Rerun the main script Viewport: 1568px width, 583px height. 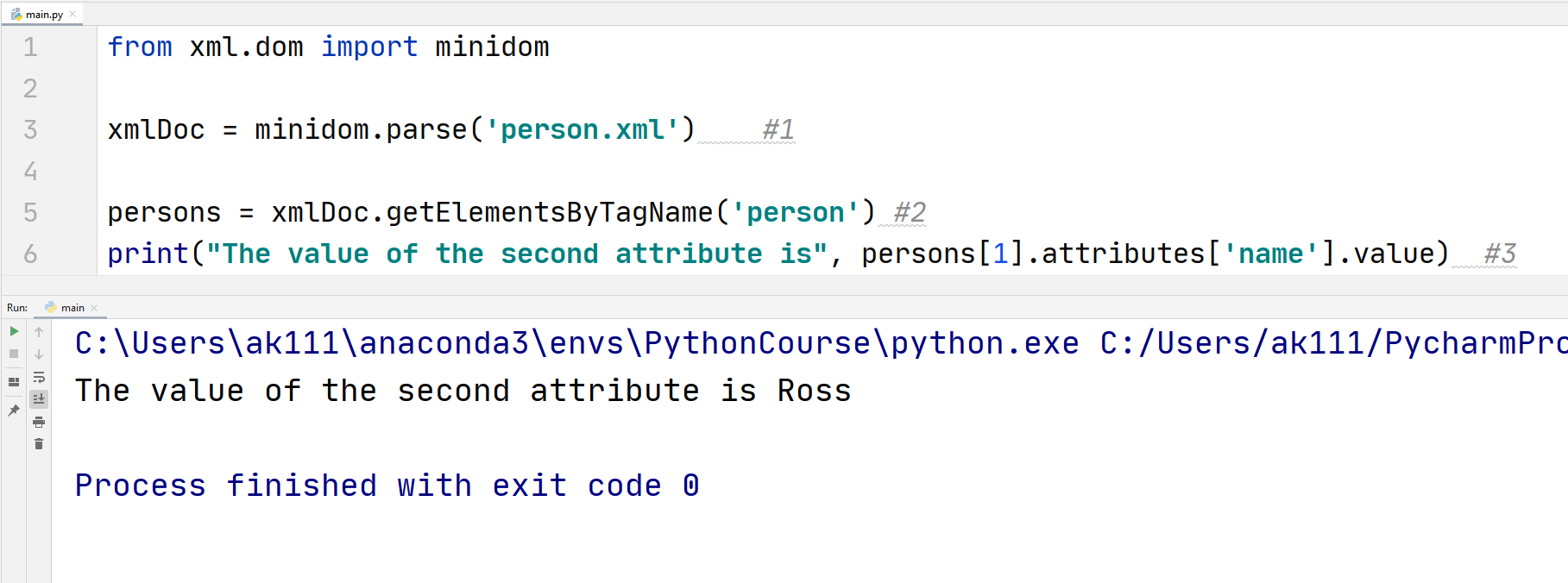14,331
